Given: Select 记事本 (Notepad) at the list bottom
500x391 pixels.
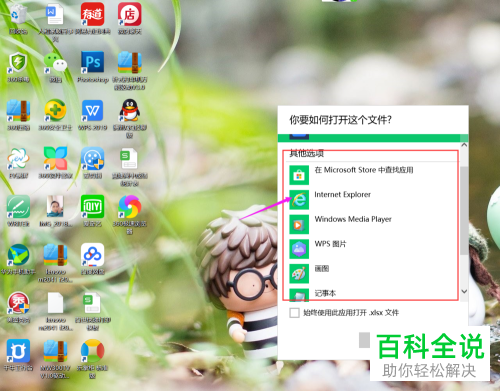Looking at the screenshot, I should tap(373, 294).
